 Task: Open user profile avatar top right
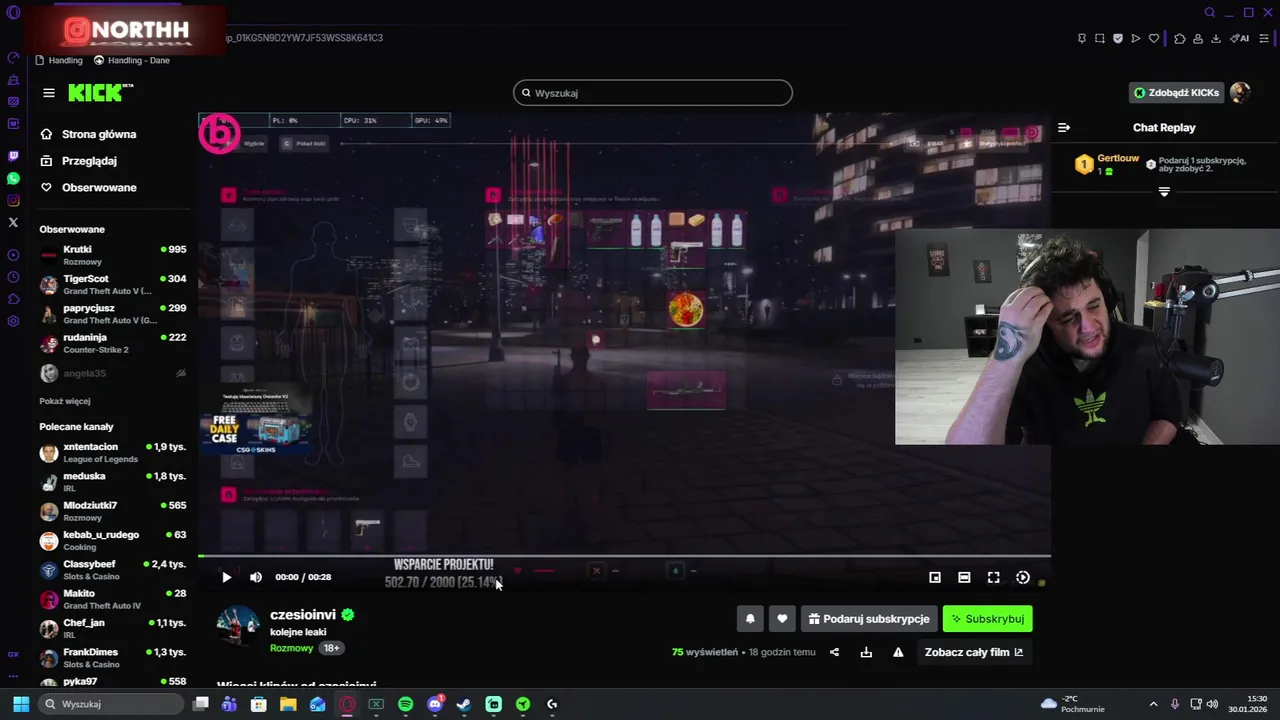tap(1240, 93)
